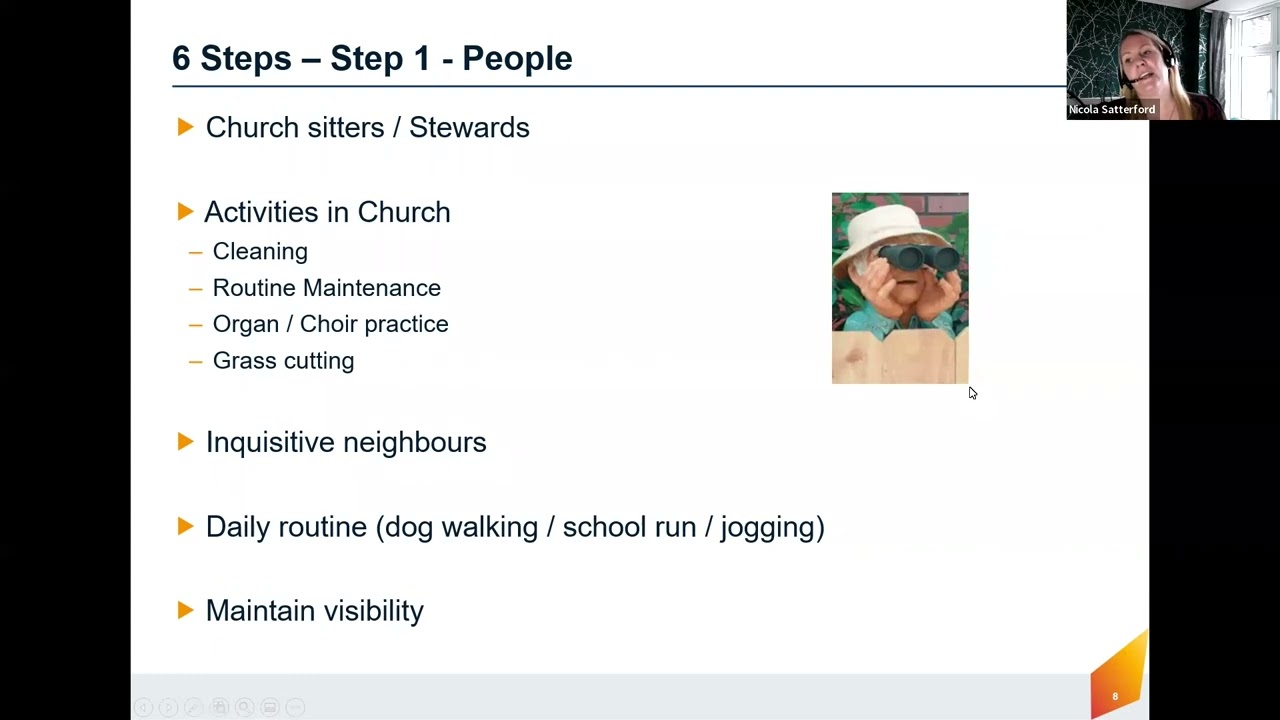Click the 'Inquisitive neighbours' bullet

345,442
